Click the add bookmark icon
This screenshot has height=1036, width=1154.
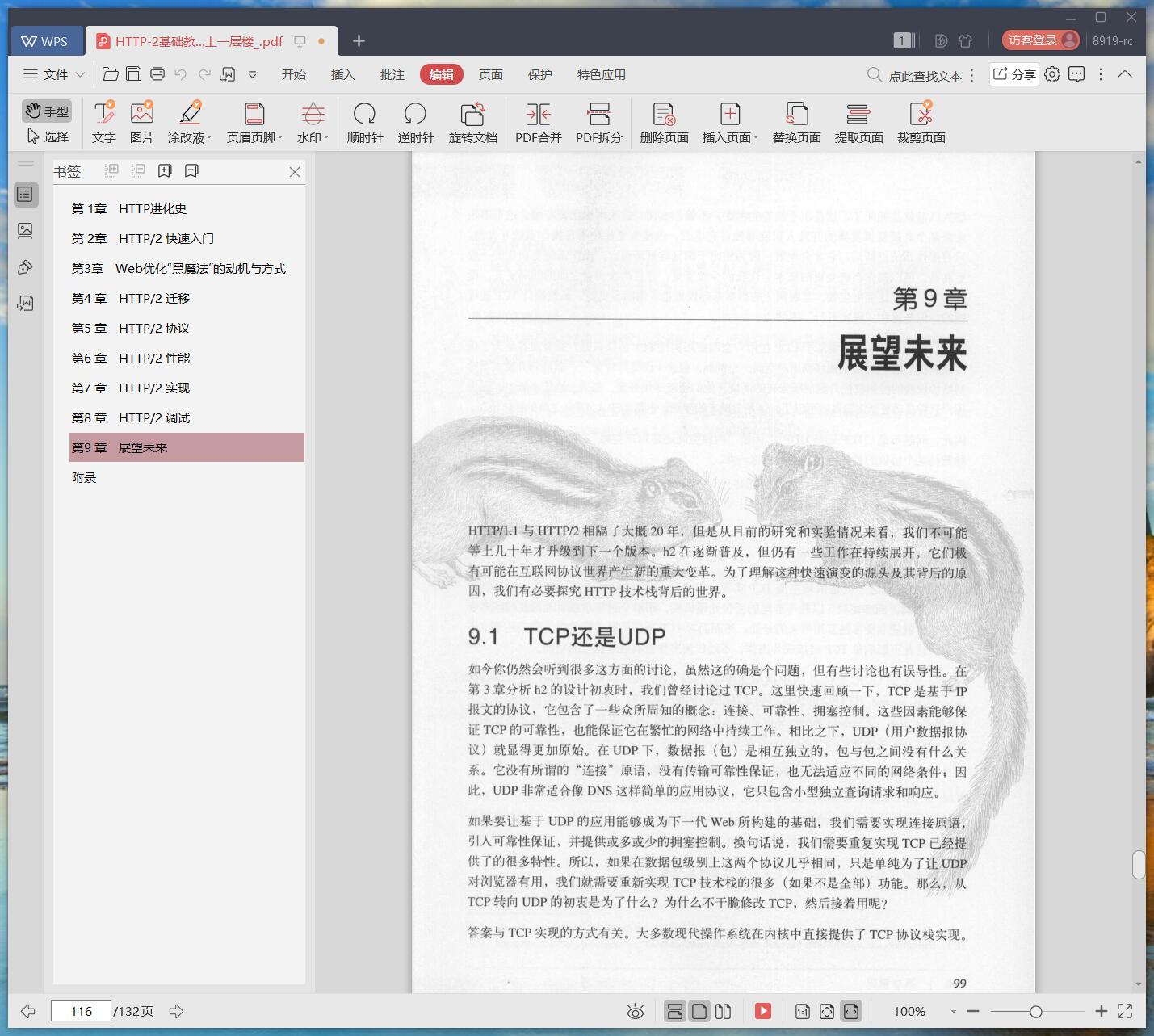coord(166,170)
